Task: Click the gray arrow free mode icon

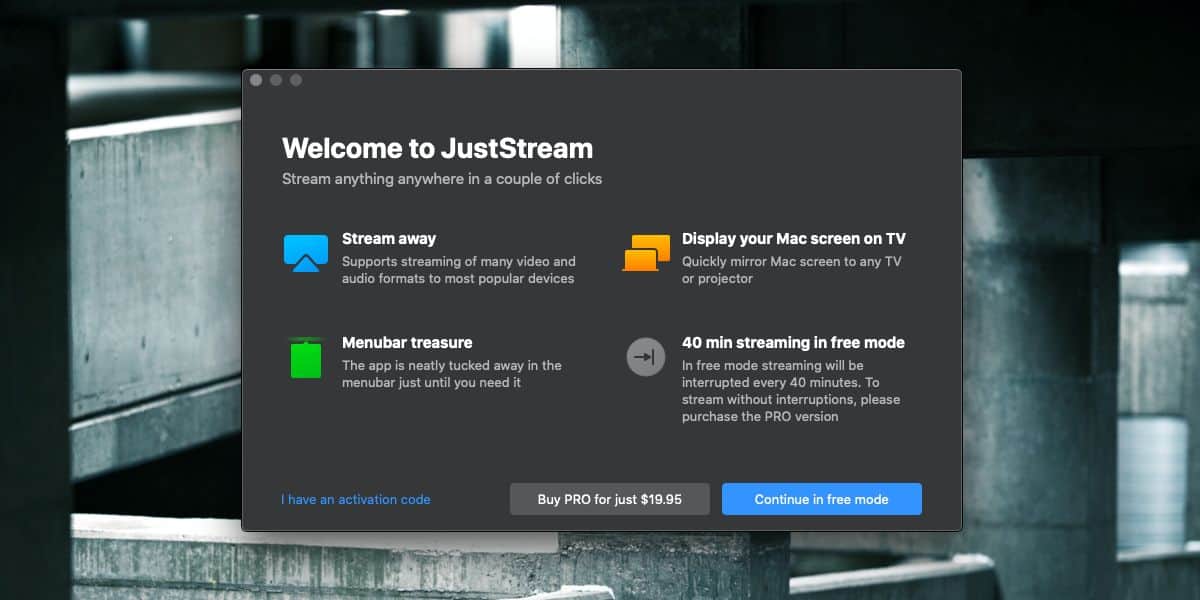Action: point(646,357)
